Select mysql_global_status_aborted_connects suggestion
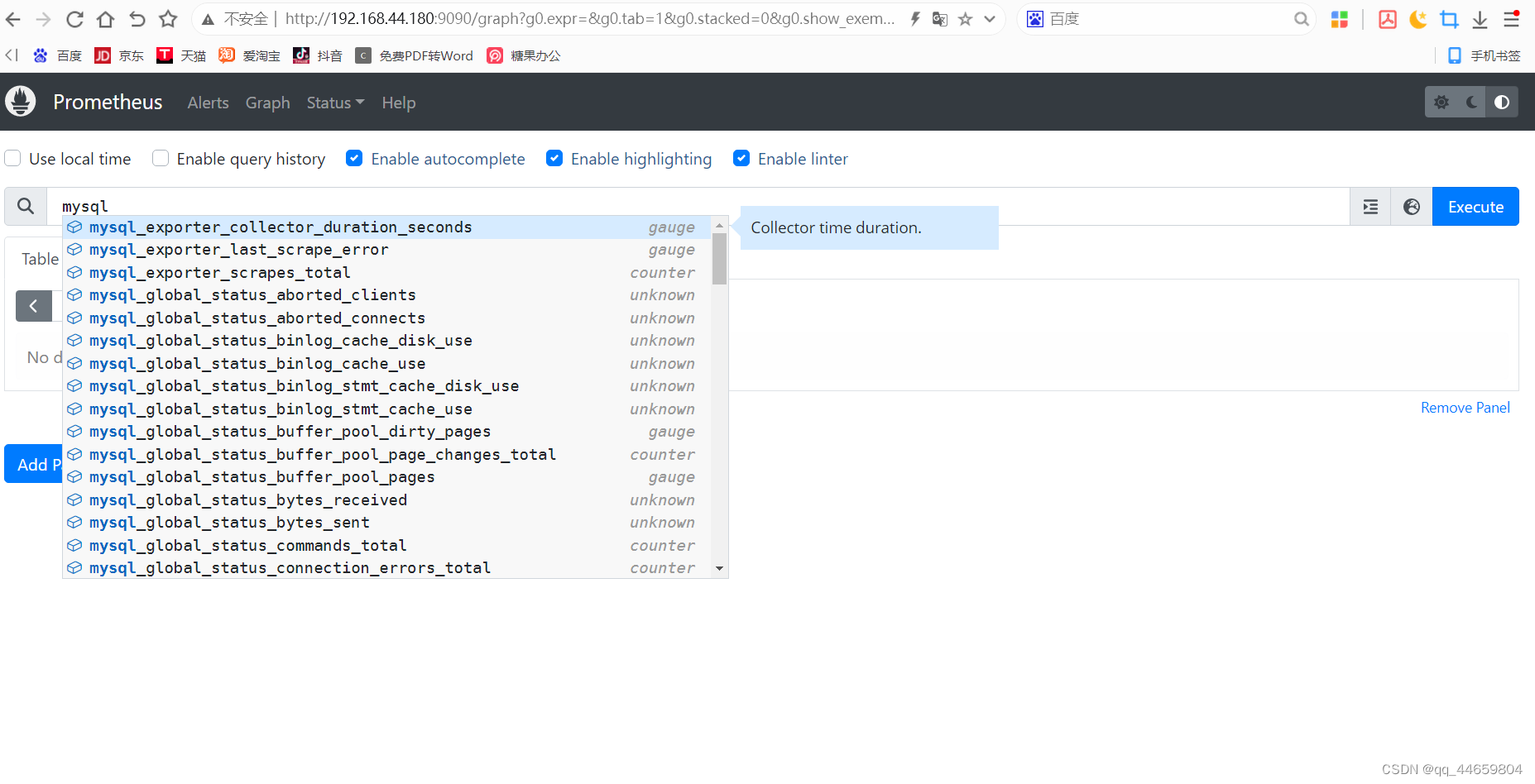The width and height of the screenshot is (1535, 784). coord(386,318)
